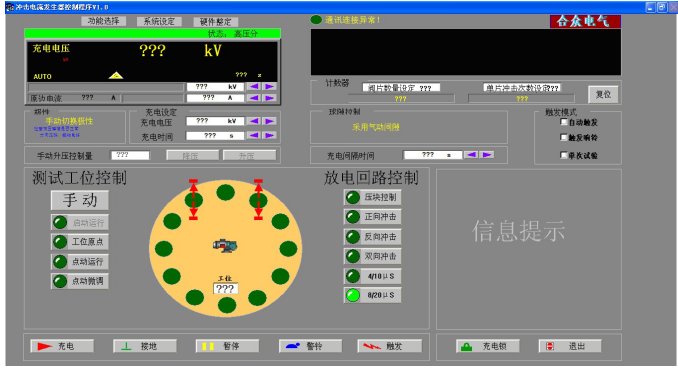Click the 充电时间 value field
The image size is (678, 368).
[215, 135]
